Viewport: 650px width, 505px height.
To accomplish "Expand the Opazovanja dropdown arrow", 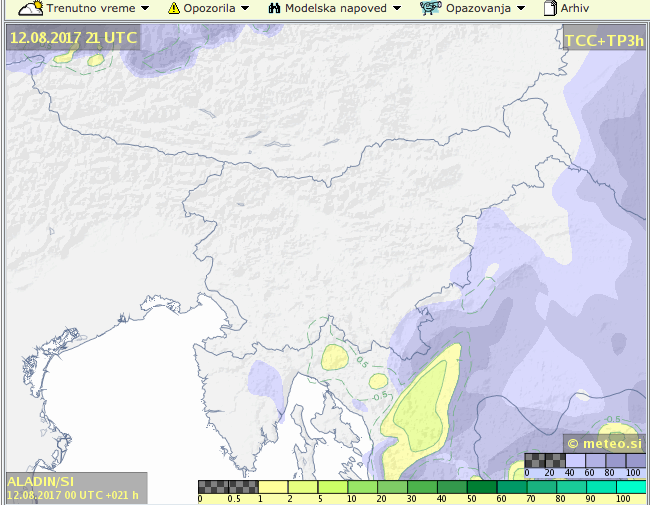I will 520,8.
